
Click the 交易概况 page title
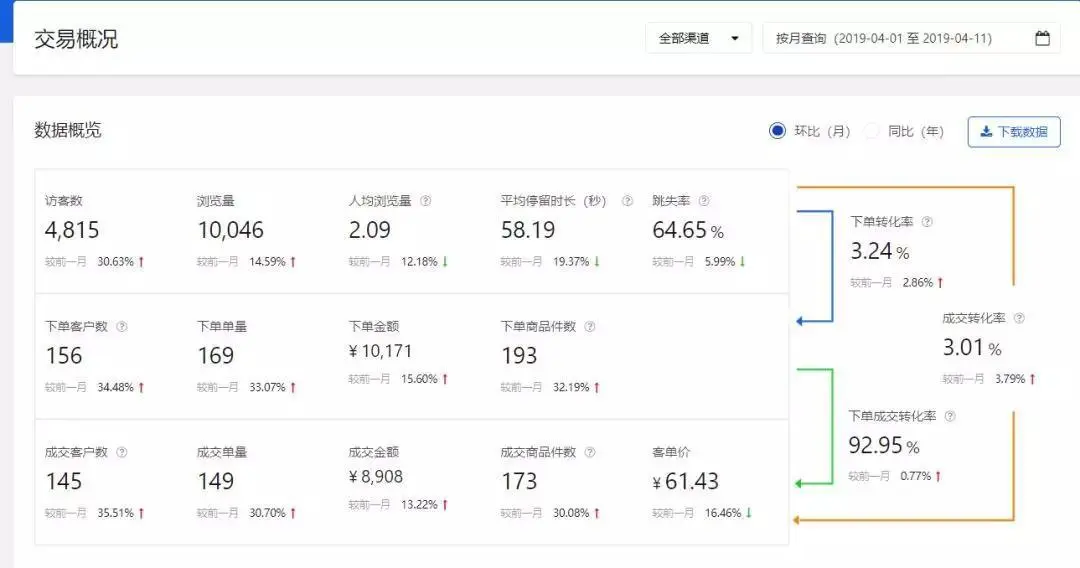pyautogui.click(x=76, y=39)
